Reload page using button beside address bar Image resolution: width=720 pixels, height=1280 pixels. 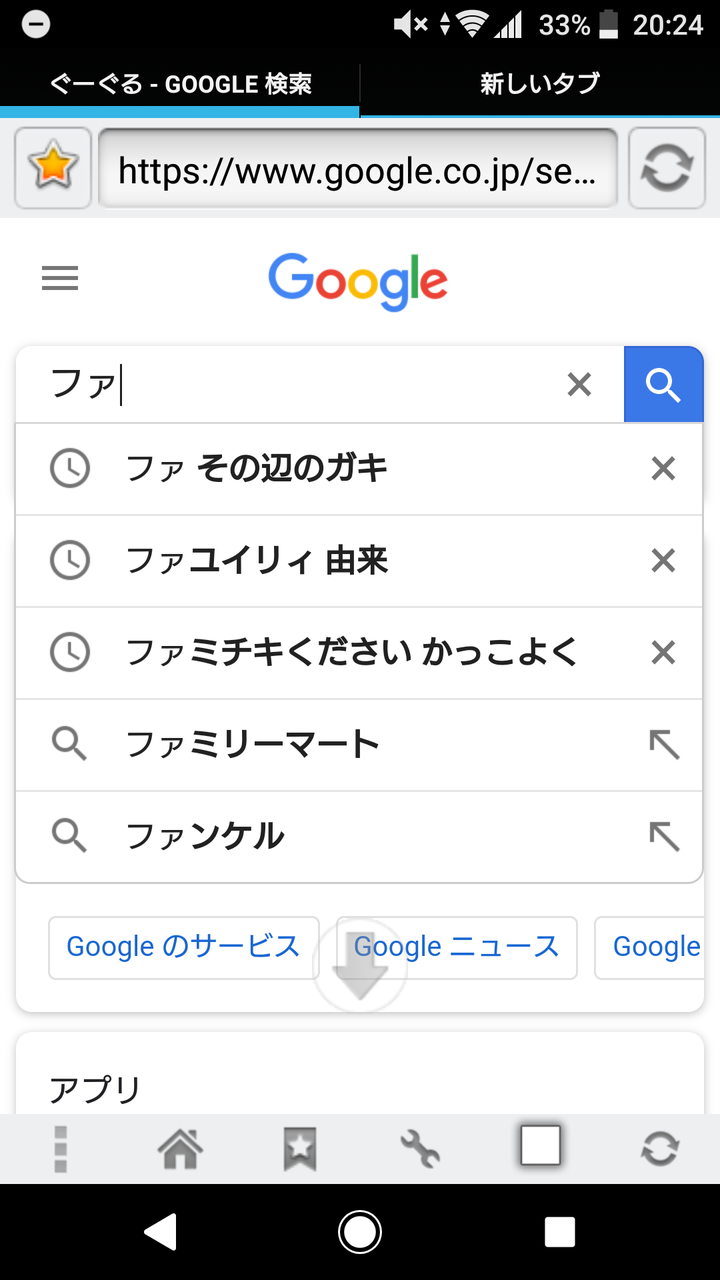point(666,168)
